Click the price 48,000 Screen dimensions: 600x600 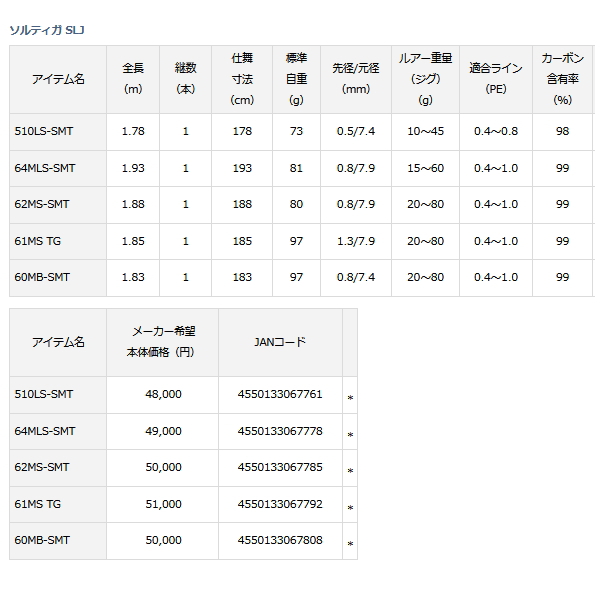point(163,394)
